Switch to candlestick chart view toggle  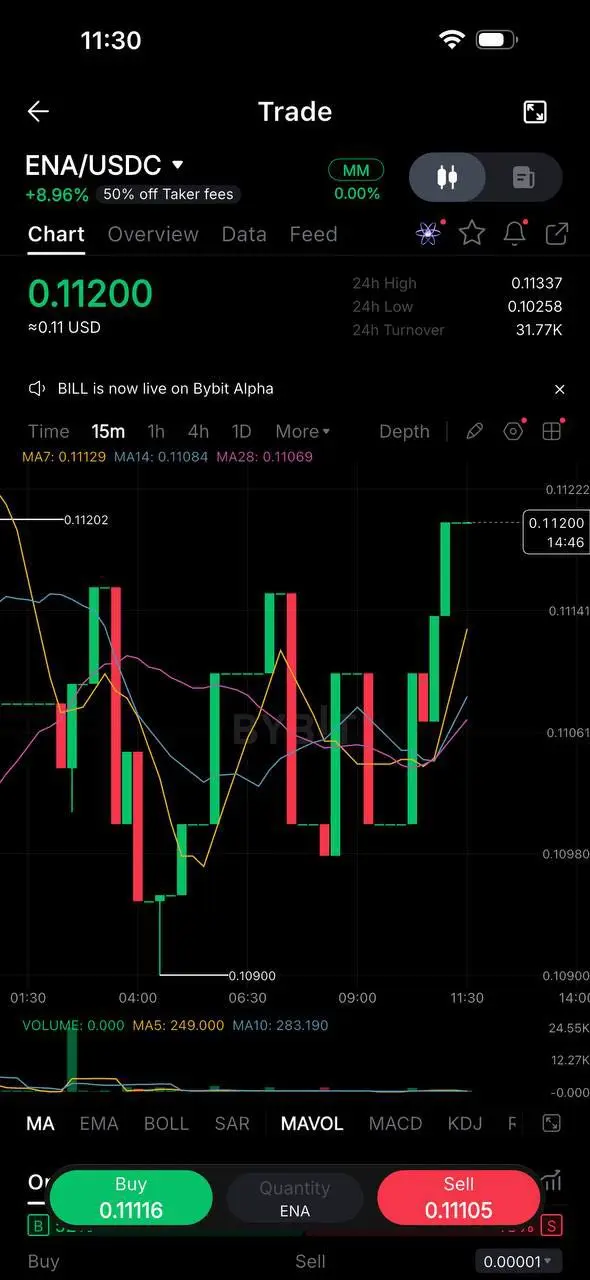[x=448, y=178]
